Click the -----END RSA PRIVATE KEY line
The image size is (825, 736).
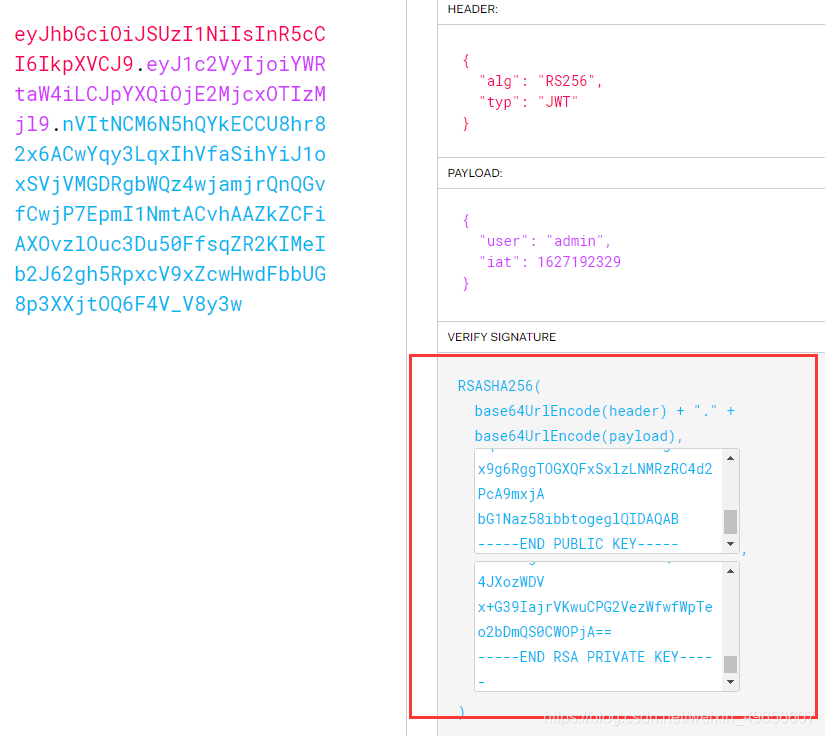click(x=595, y=657)
